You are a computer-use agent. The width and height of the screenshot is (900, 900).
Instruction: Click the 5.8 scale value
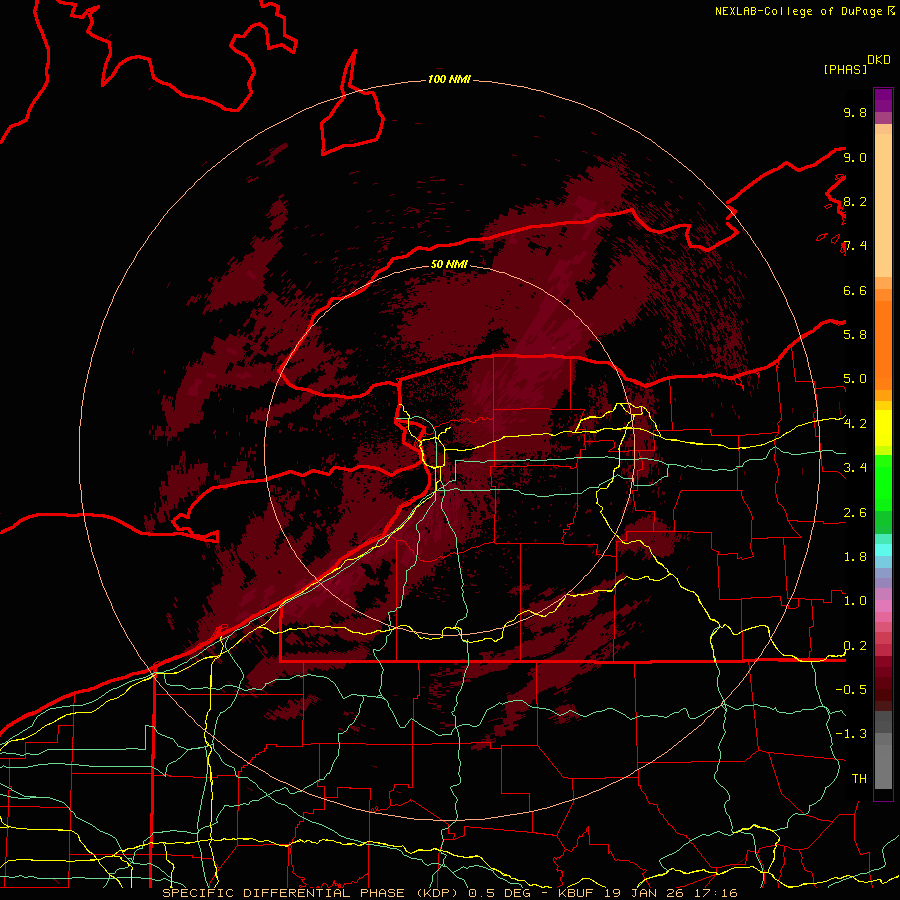coord(855,335)
